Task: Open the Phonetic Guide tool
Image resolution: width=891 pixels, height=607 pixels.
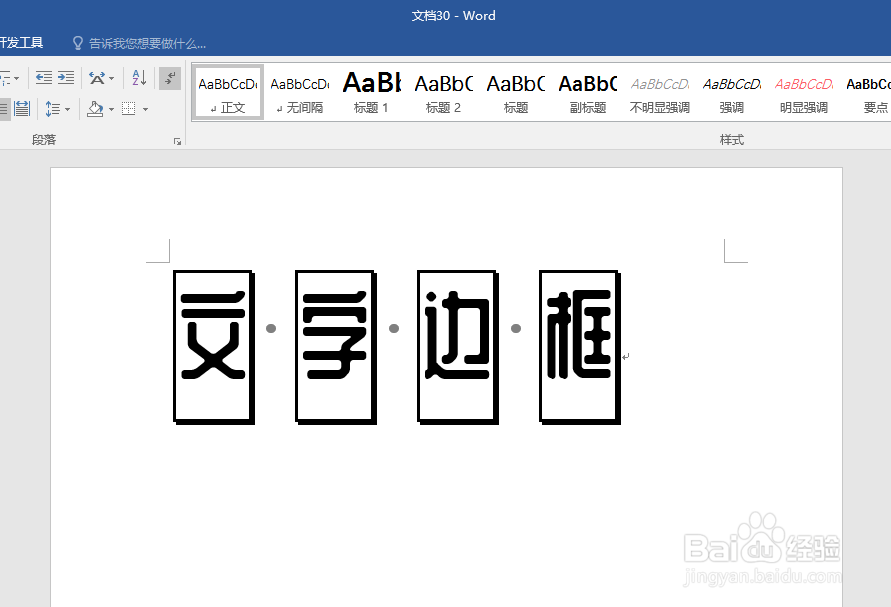Action: click(x=97, y=78)
